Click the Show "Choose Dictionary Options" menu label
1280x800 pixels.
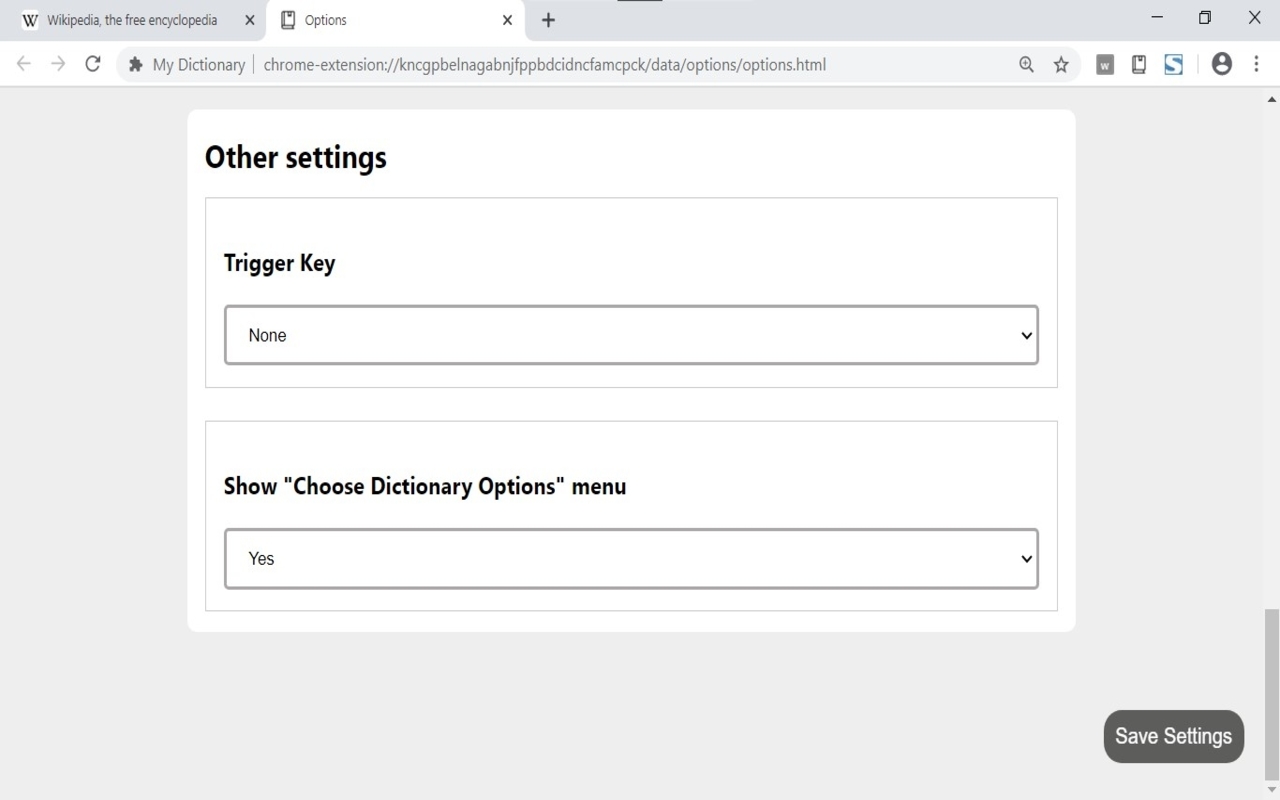(425, 486)
